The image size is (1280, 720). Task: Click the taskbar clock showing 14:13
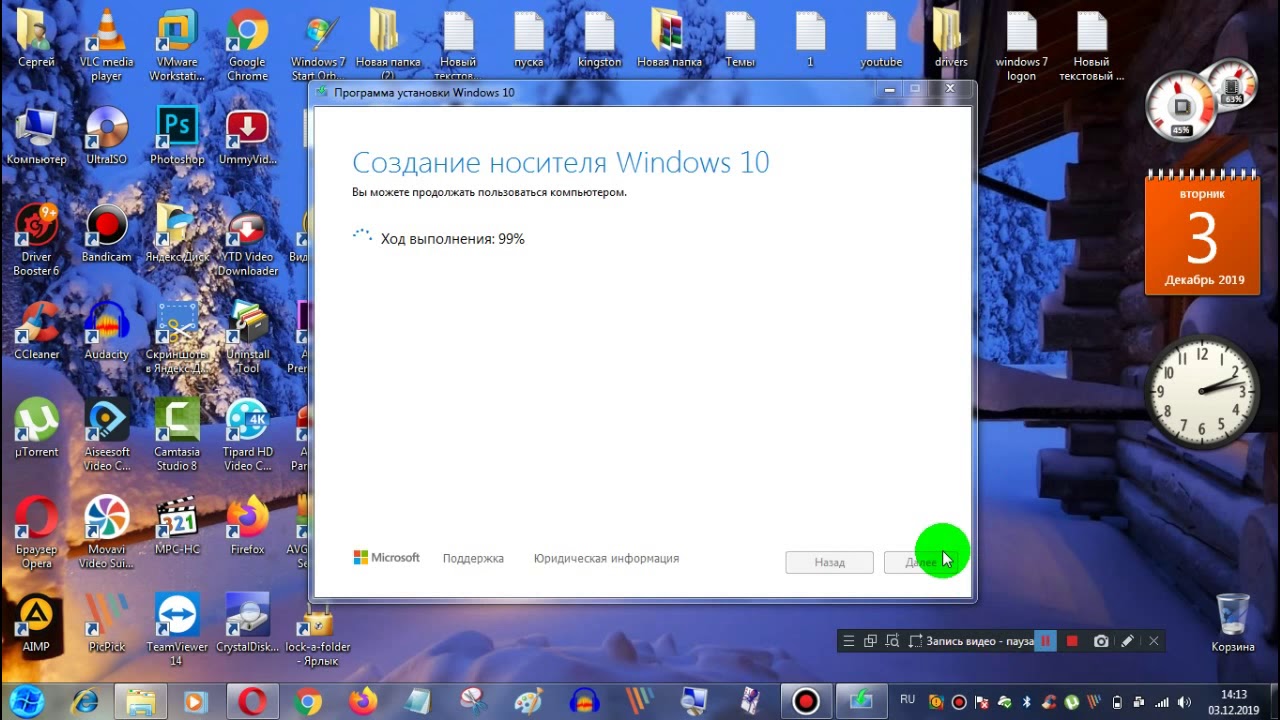click(x=1234, y=701)
